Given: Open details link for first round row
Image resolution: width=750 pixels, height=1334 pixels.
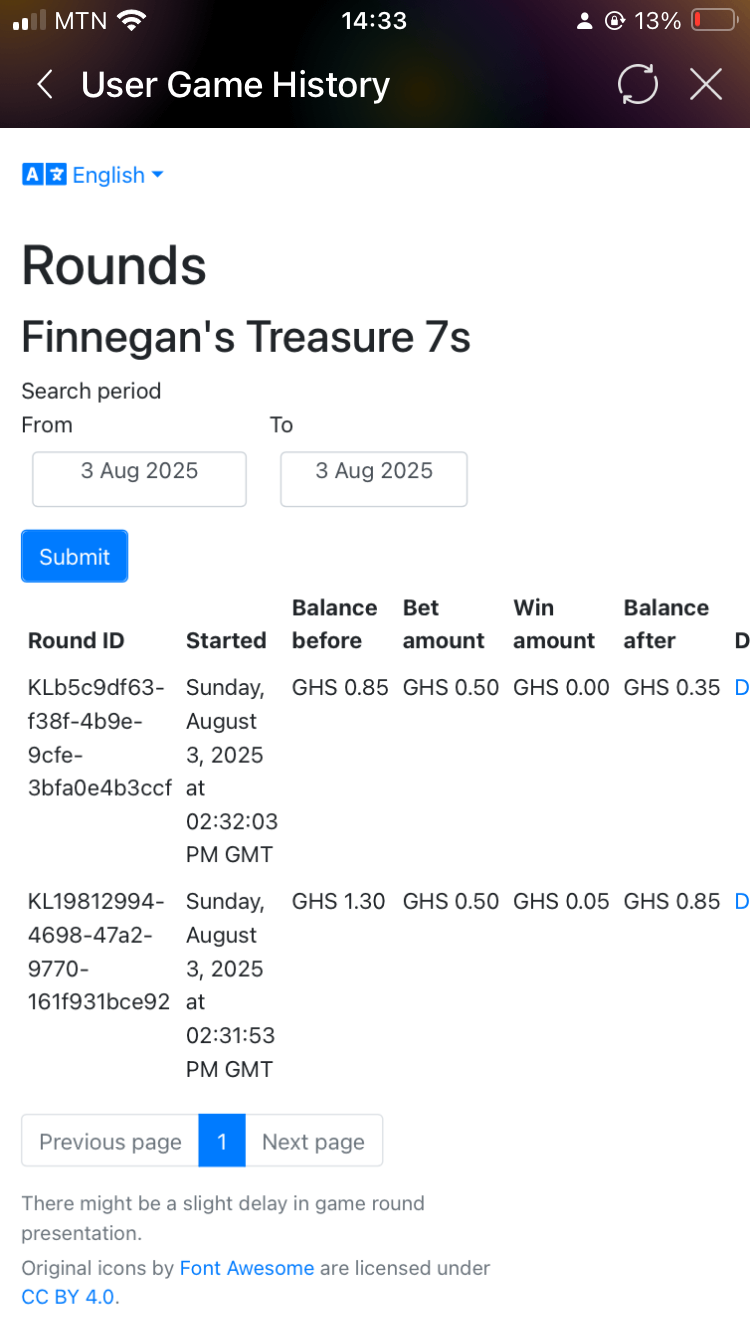Looking at the screenshot, I should (741, 688).
